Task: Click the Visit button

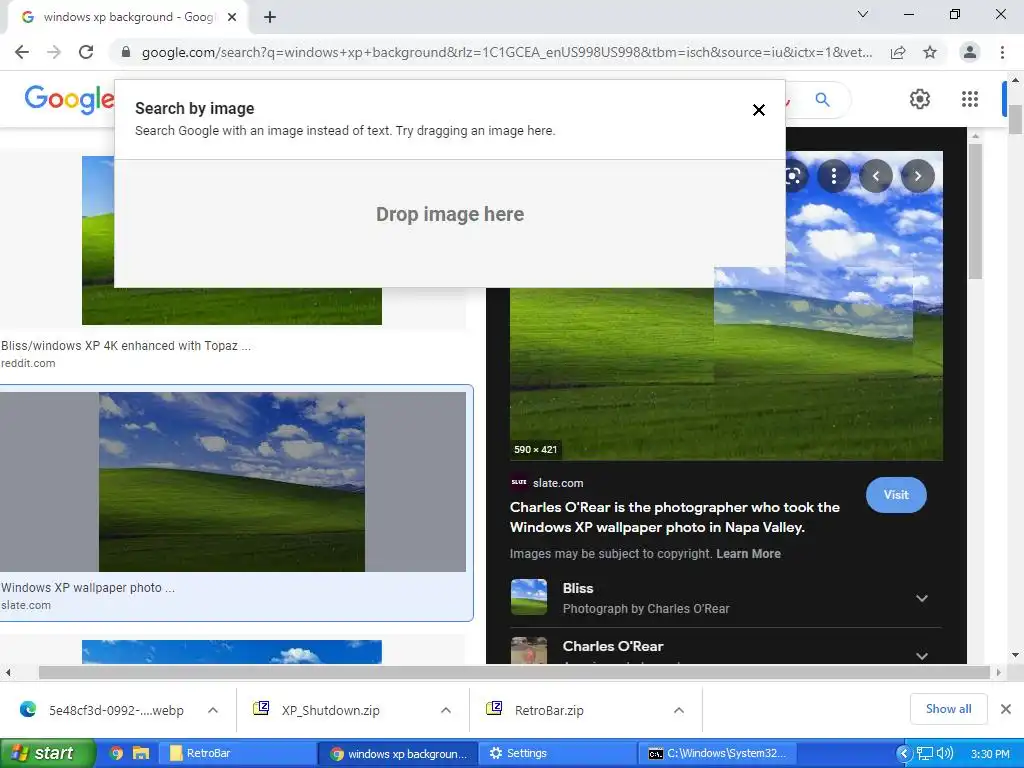Action: tap(896, 495)
